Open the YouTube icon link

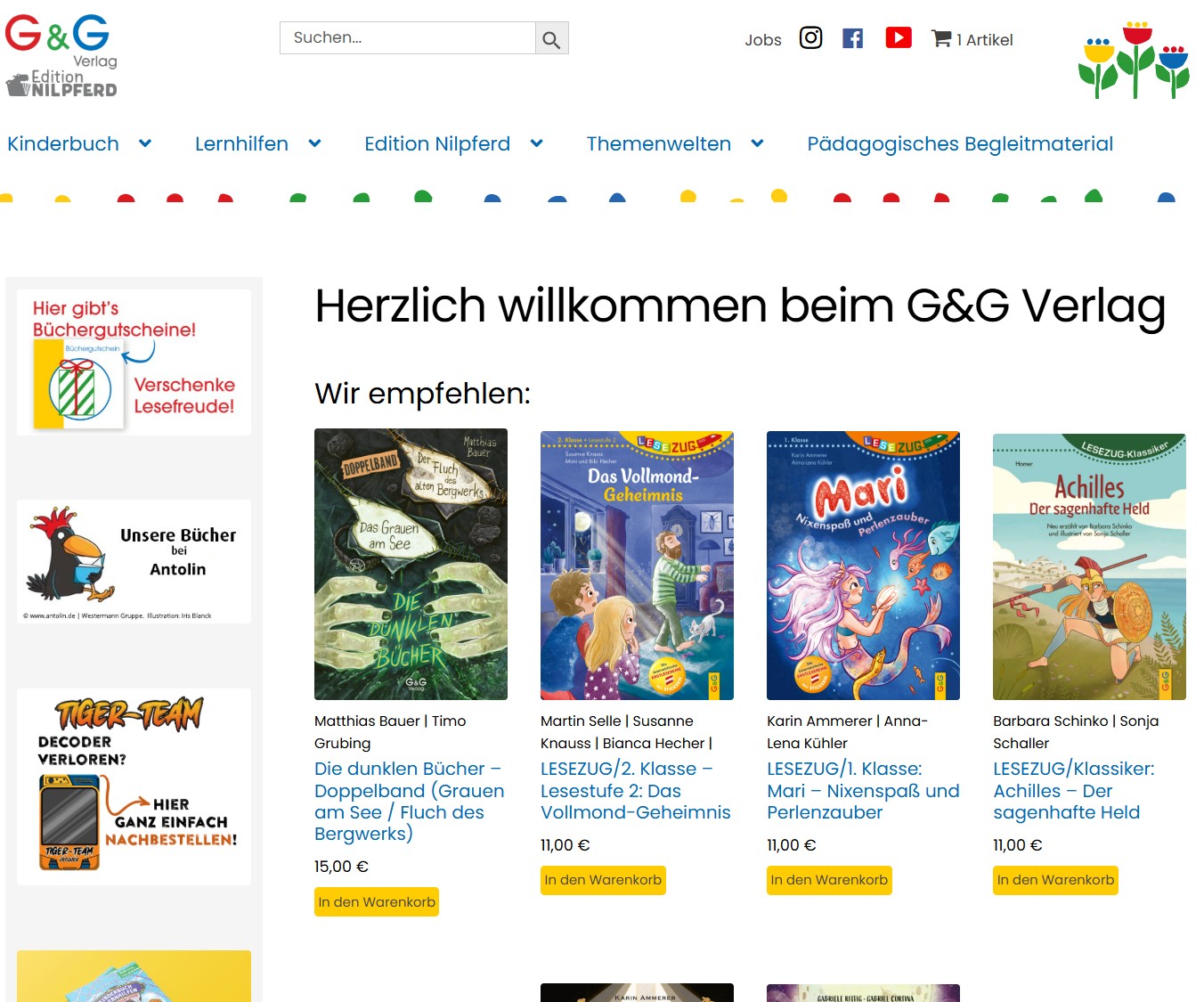coord(899,37)
